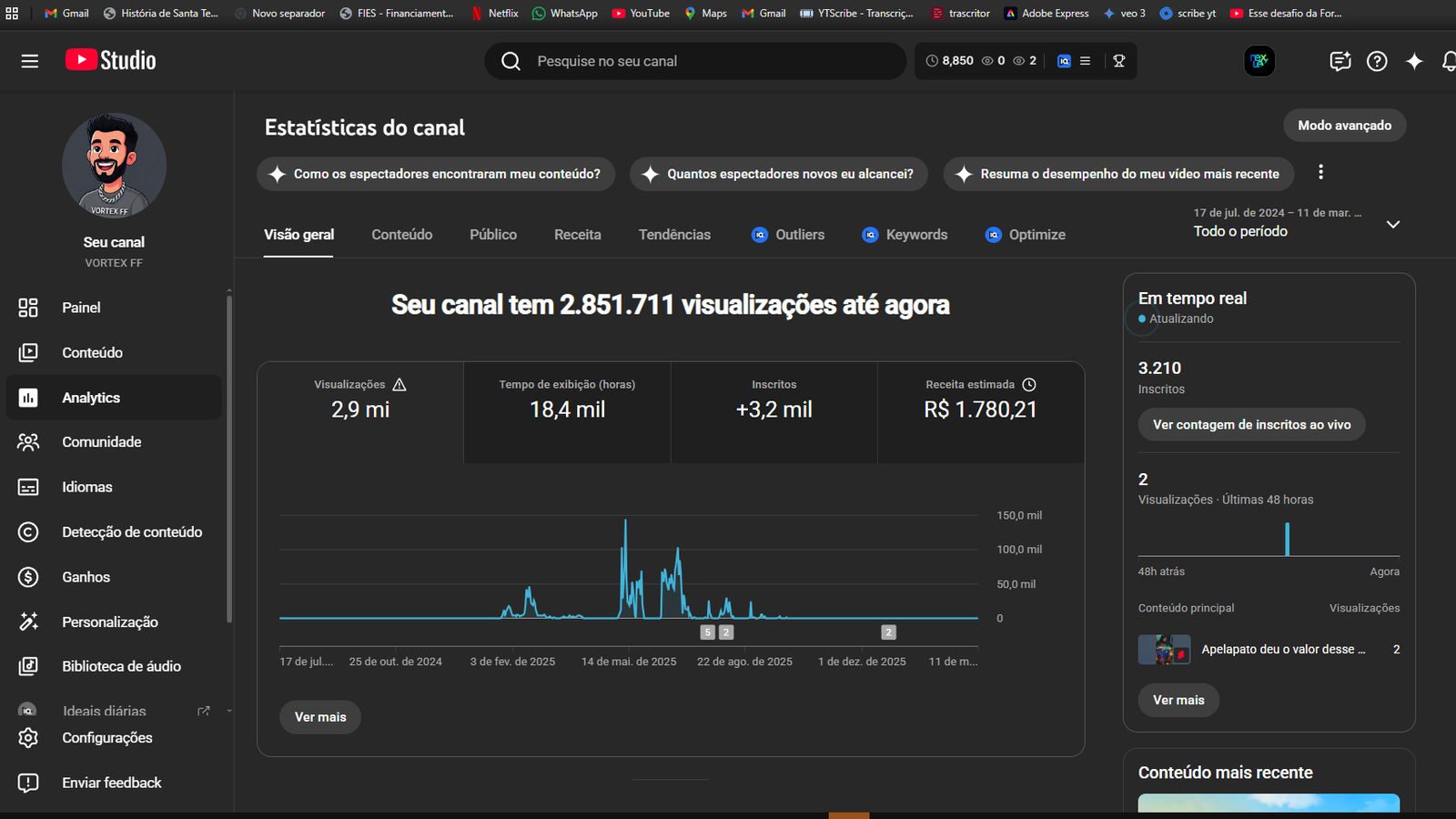Click the sparkle icon in header
The width and height of the screenshot is (1456, 819).
[1414, 61]
